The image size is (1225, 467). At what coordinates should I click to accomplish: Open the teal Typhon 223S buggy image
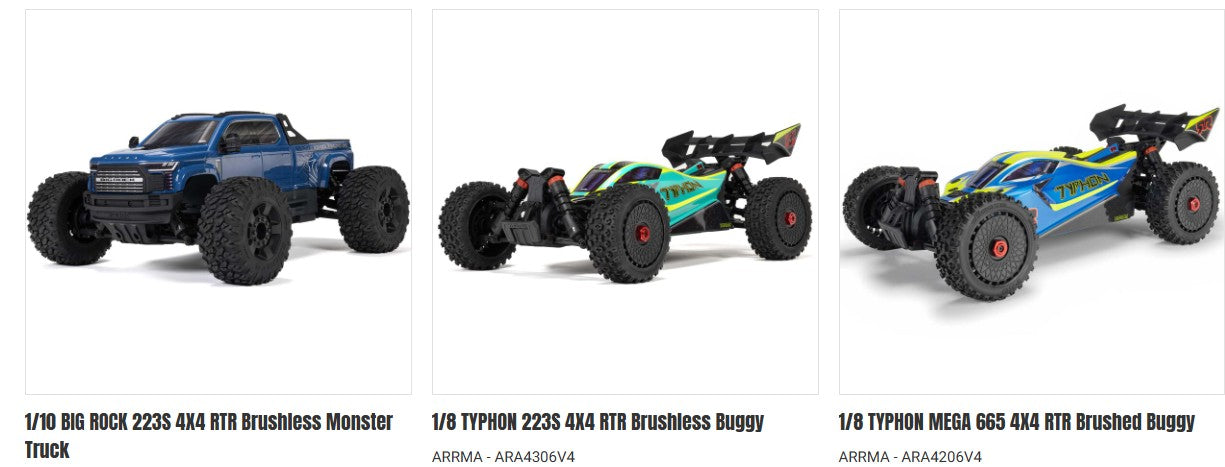click(625, 202)
